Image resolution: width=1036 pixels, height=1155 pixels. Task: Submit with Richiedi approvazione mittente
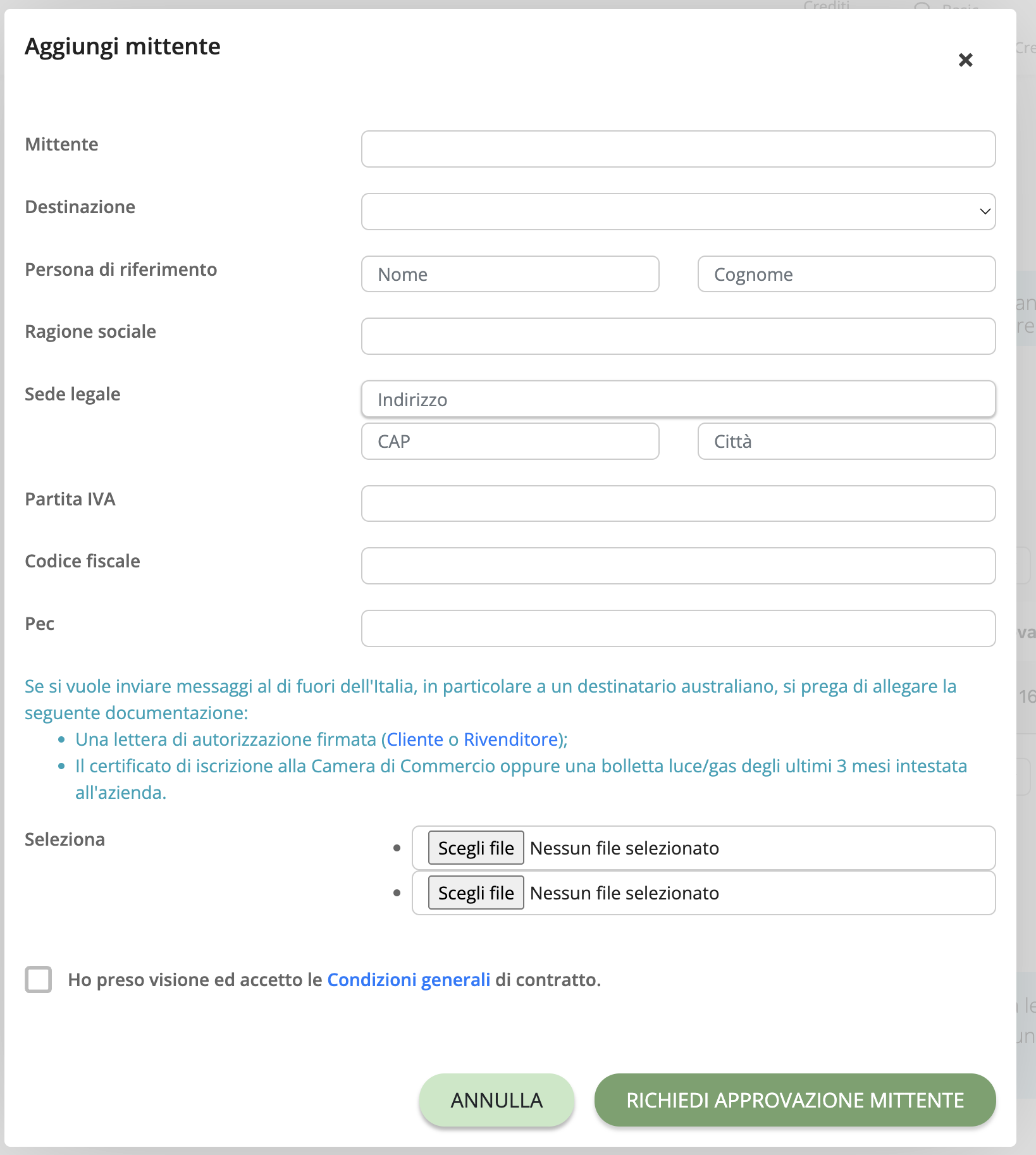[x=795, y=1100]
